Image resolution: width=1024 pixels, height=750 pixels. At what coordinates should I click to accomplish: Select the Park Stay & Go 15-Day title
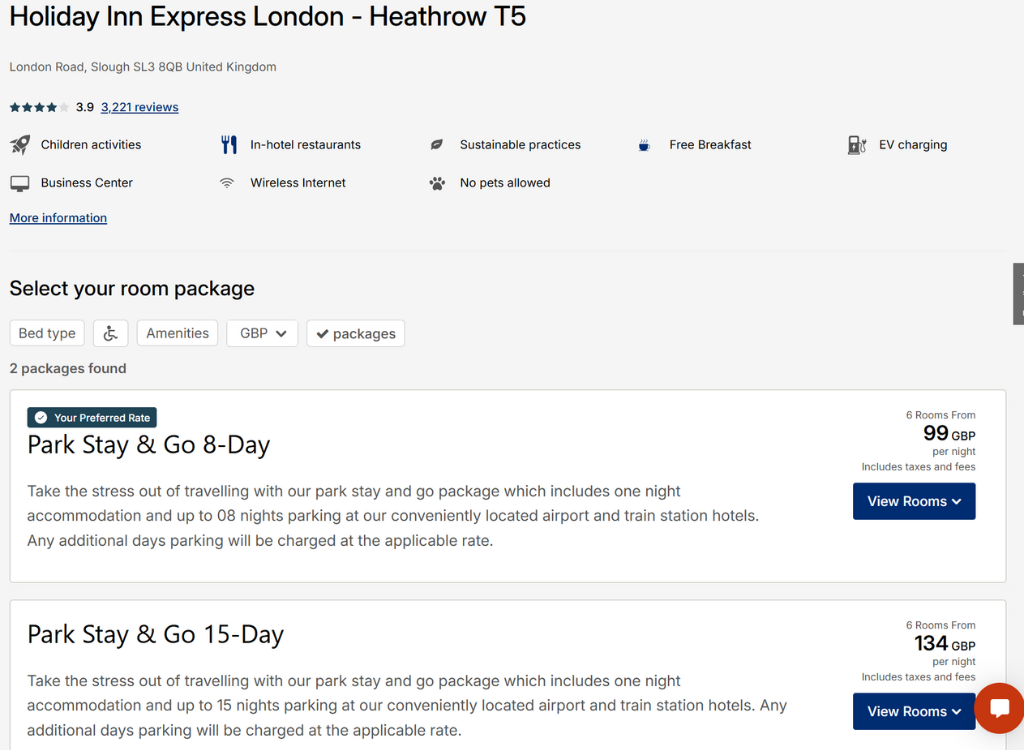pyautogui.click(x=155, y=635)
